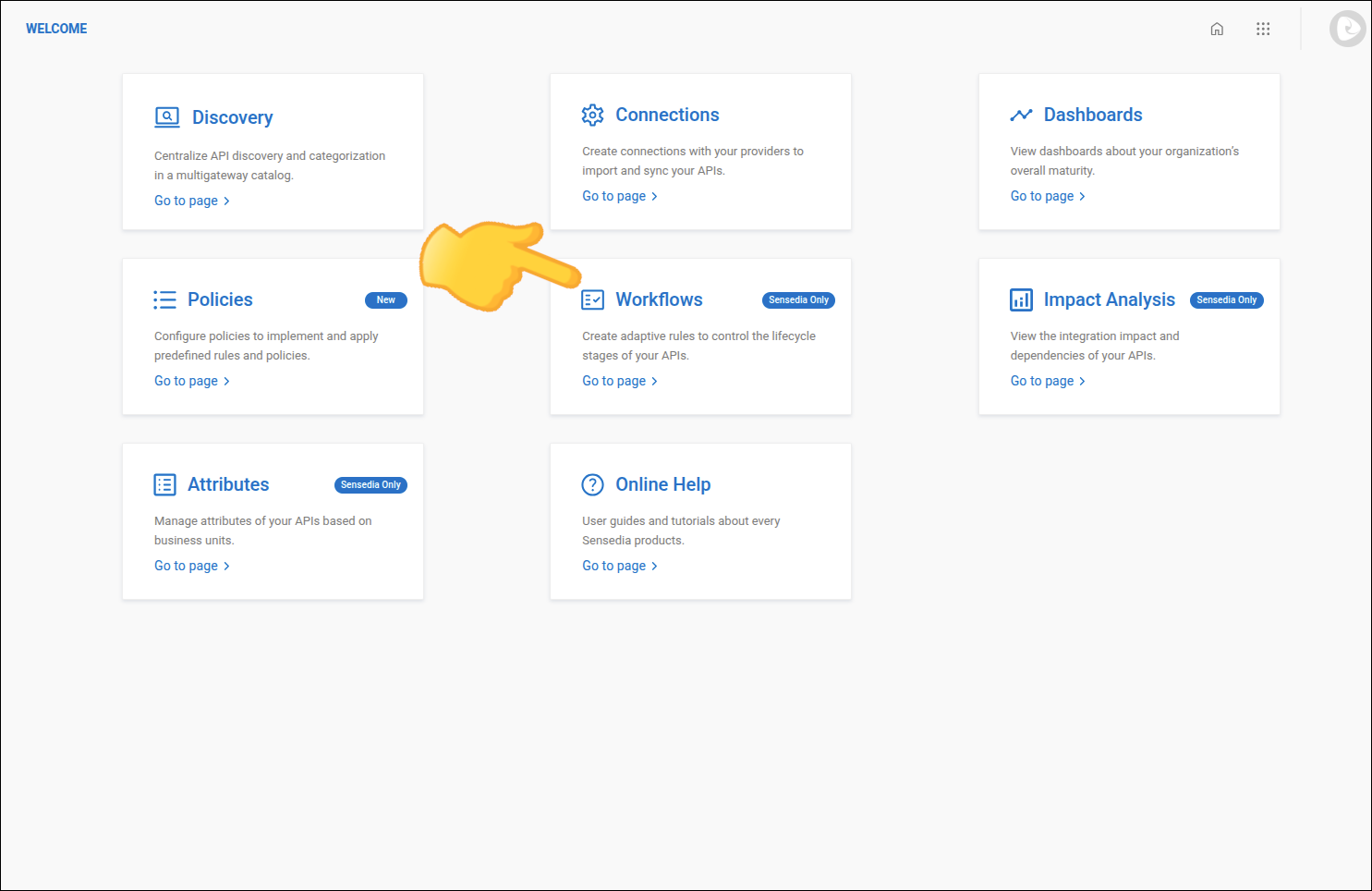Image resolution: width=1372 pixels, height=891 pixels.
Task: Expand the chevron beside Workflows' Go to page
Action: tap(654, 380)
